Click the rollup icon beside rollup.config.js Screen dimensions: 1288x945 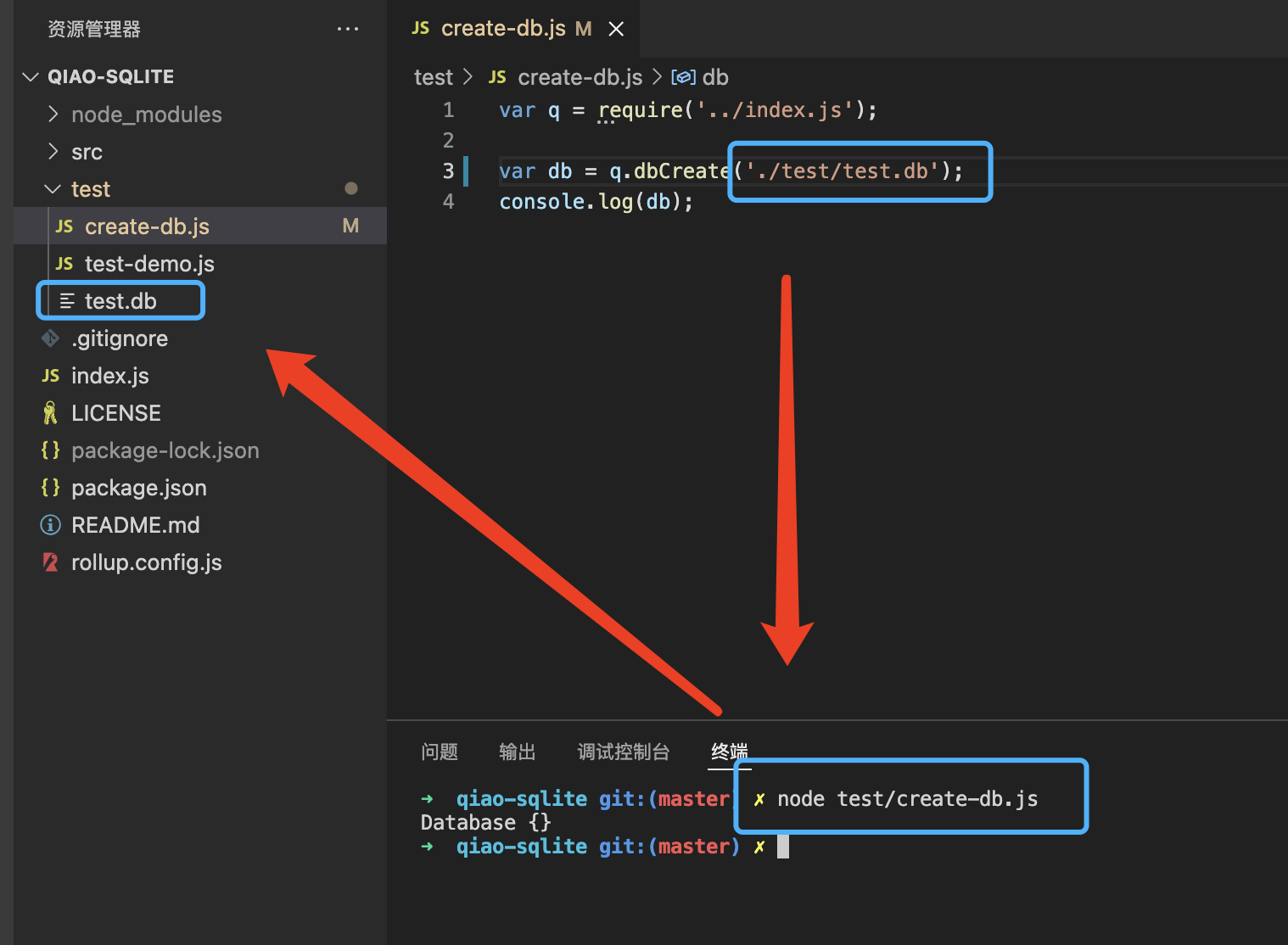click(51, 562)
